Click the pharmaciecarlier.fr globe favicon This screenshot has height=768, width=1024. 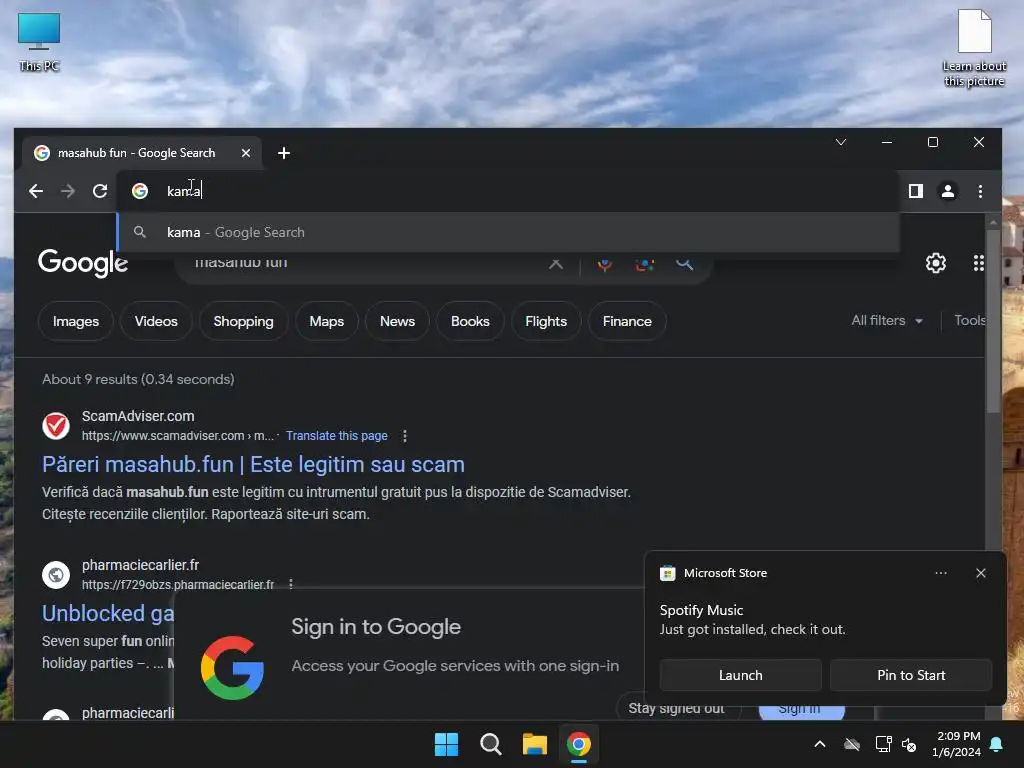[56, 575]
